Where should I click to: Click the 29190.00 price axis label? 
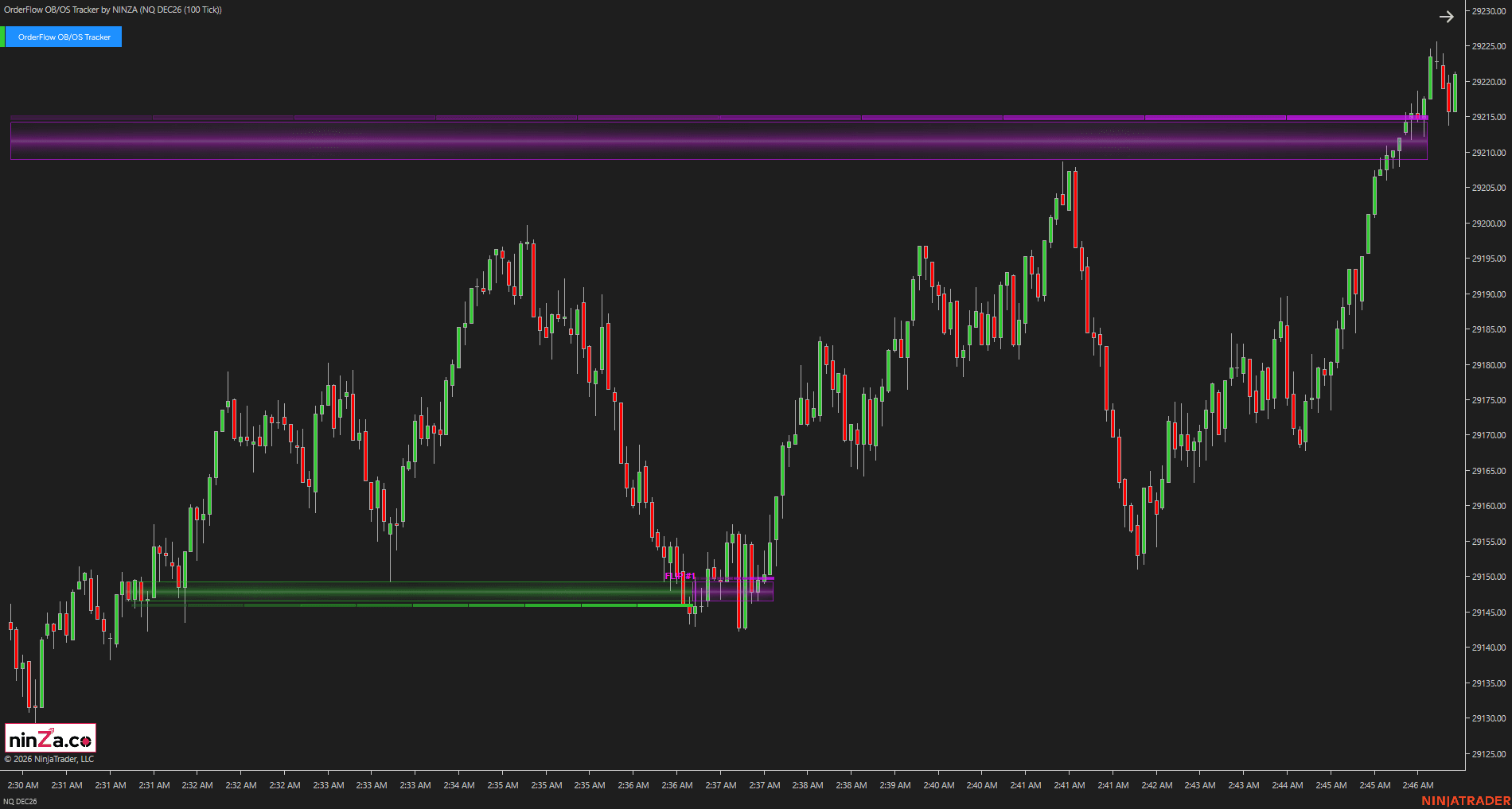tap(1488, 294)
